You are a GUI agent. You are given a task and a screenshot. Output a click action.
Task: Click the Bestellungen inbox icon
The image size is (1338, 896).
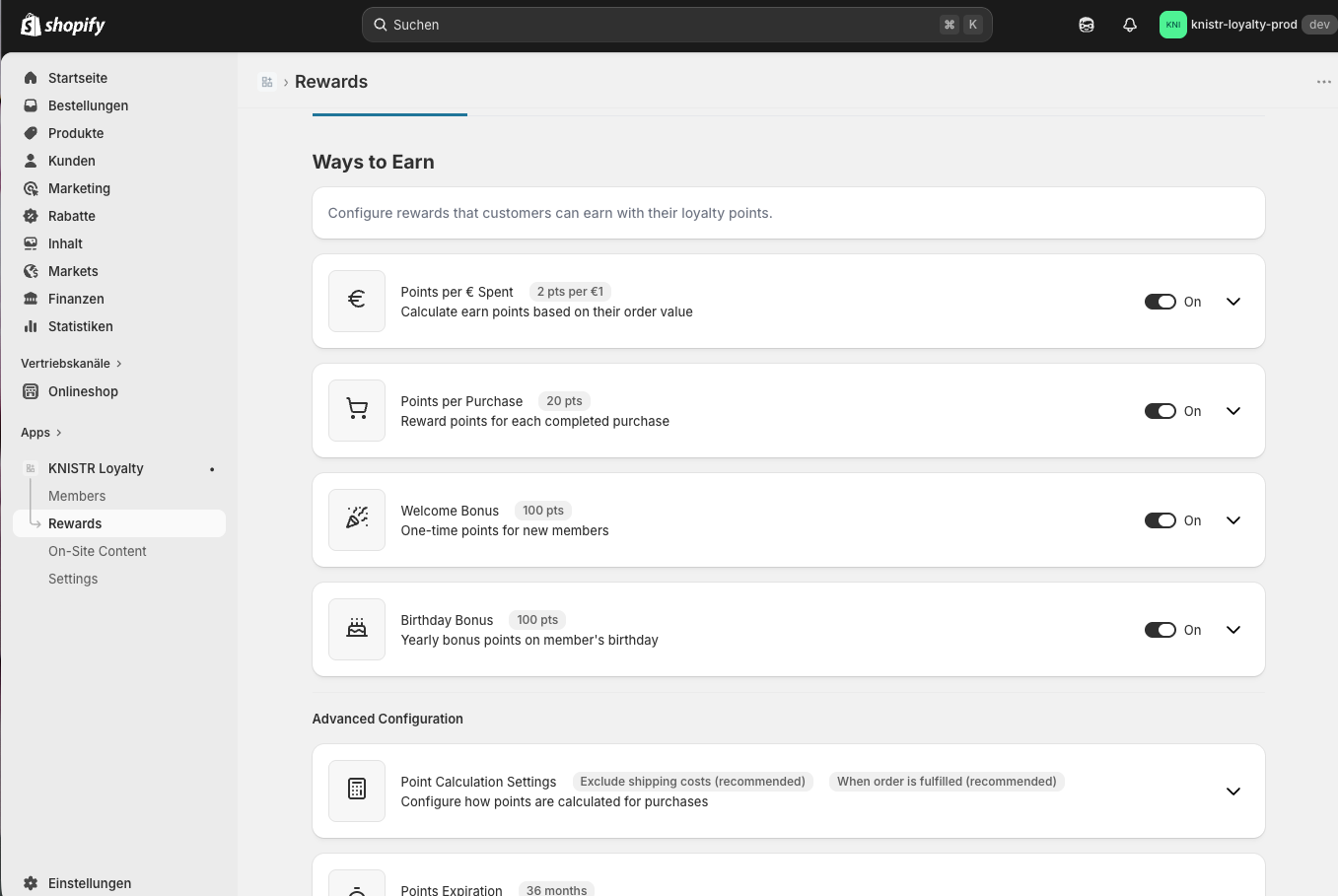[x=31, y=105]
